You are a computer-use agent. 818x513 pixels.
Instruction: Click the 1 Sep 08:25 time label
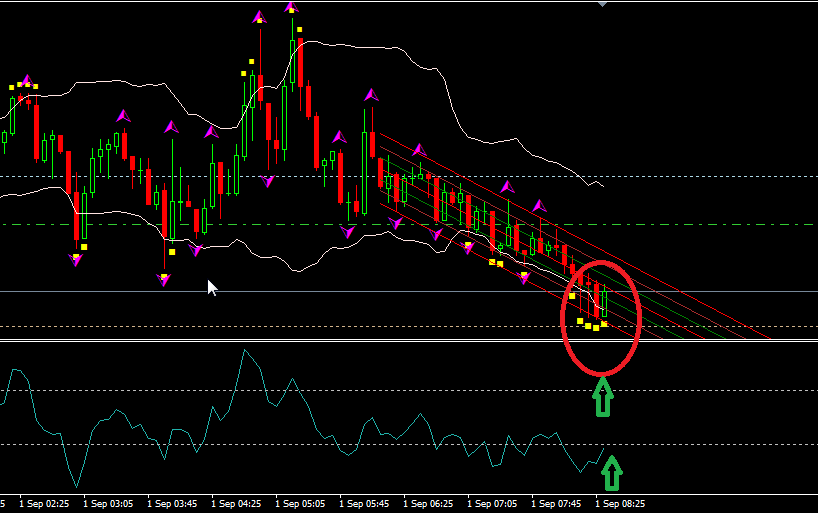(x=620, y=504)
